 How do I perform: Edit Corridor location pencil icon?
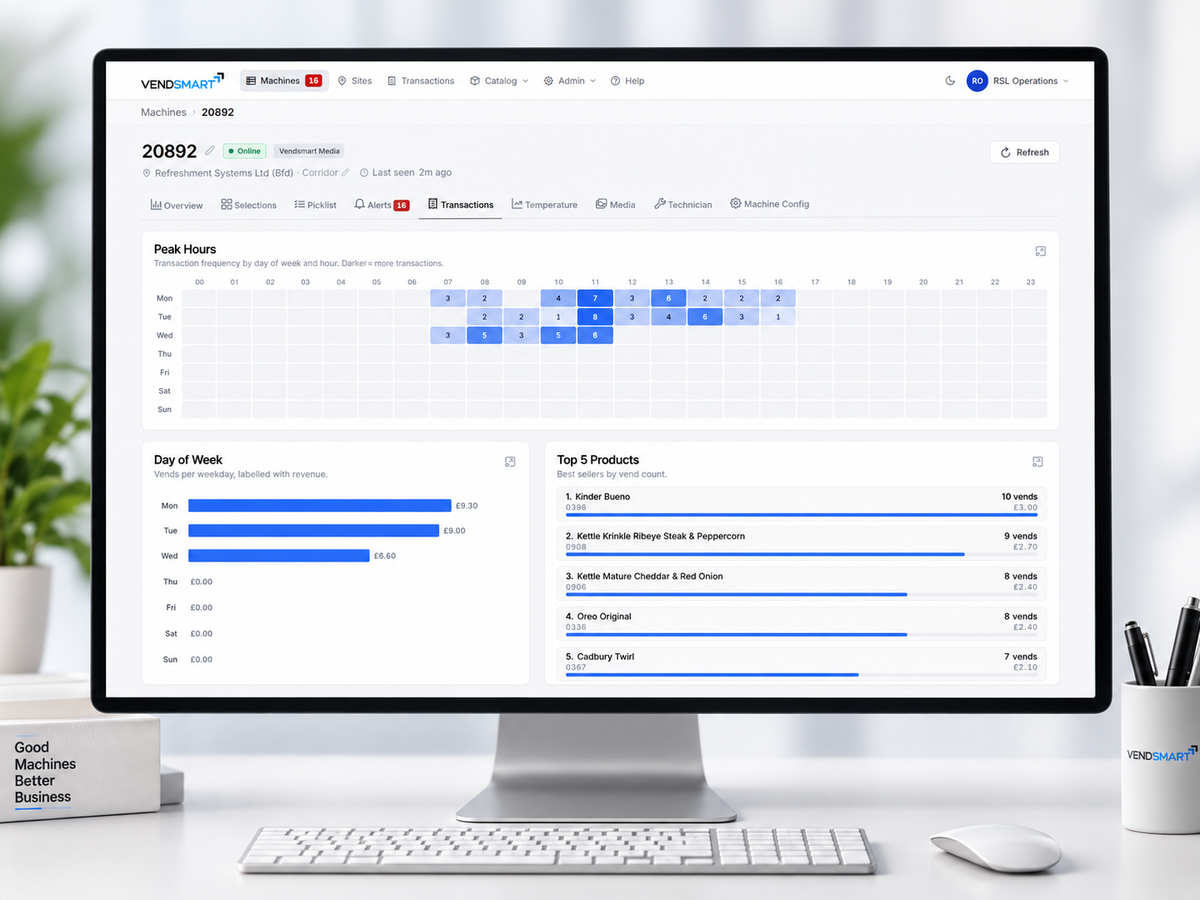346,173
